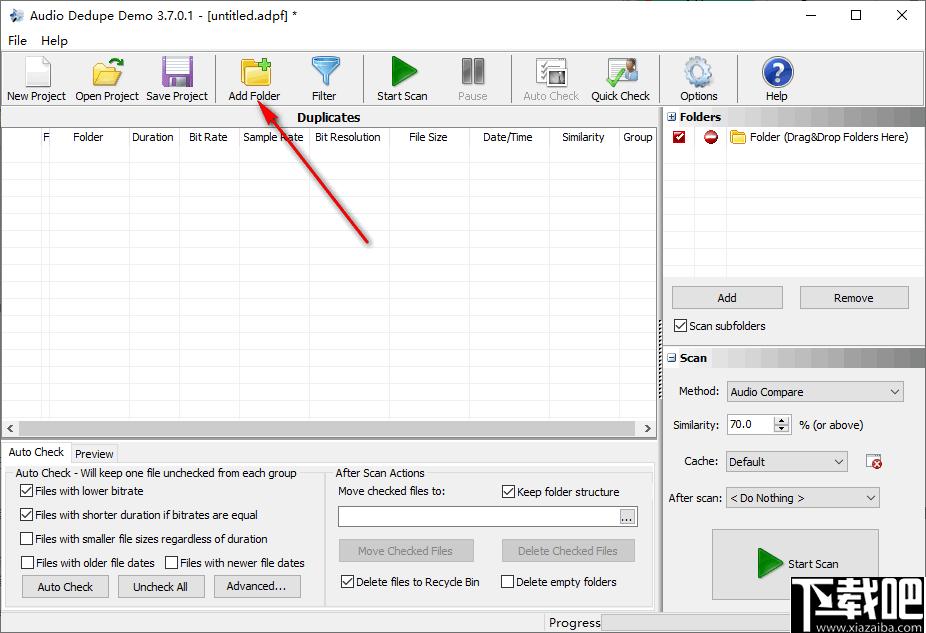Click horizontal scrollbar right arrow
This screenshot has height=633, width=926.
click(x=647, y=428)
